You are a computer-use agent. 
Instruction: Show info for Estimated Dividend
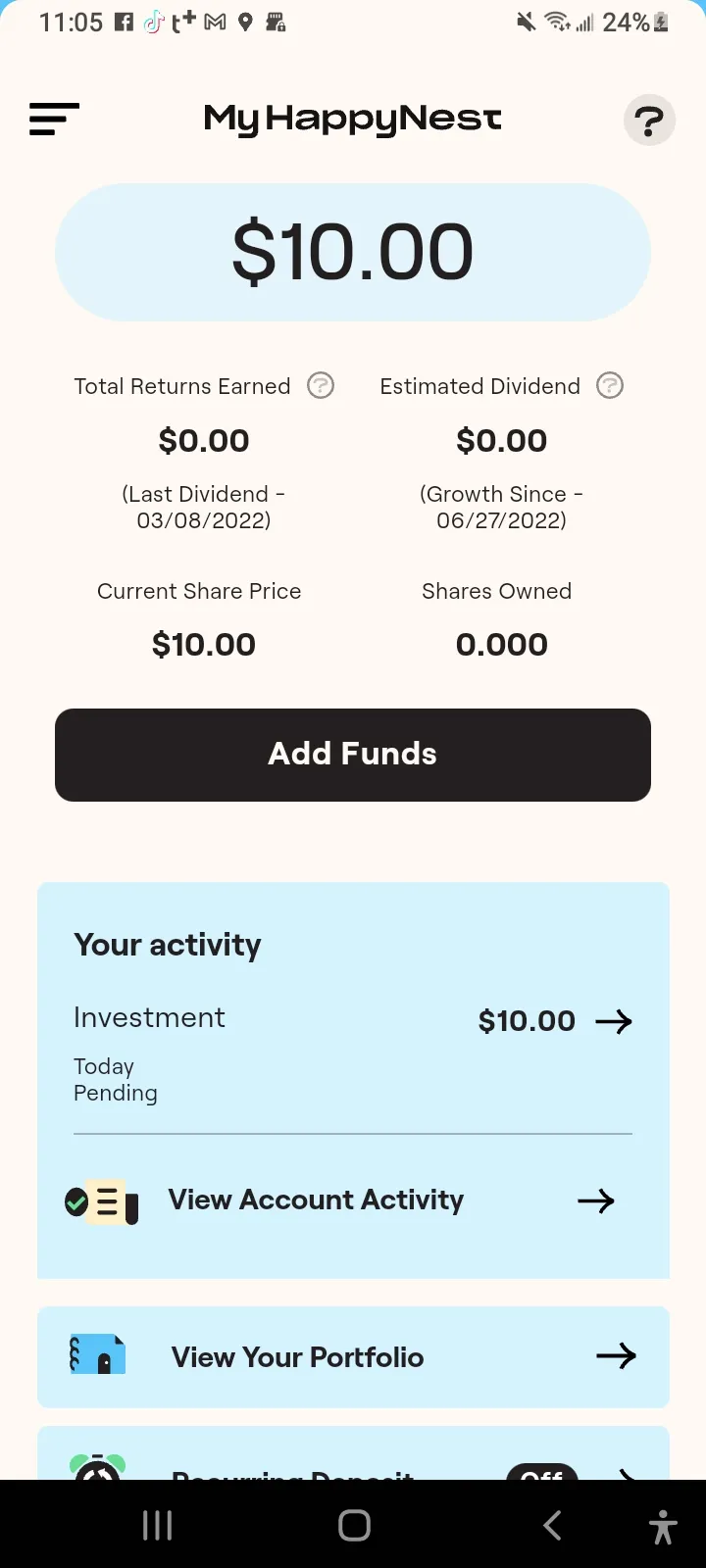pyautogui.click(x=610, y=386)
